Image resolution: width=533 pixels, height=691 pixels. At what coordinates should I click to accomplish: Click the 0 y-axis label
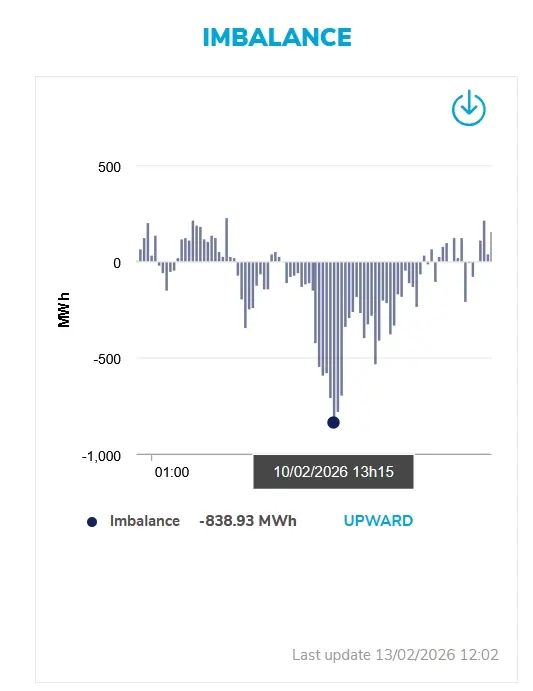pyautogui.click(x=117, y=263)
